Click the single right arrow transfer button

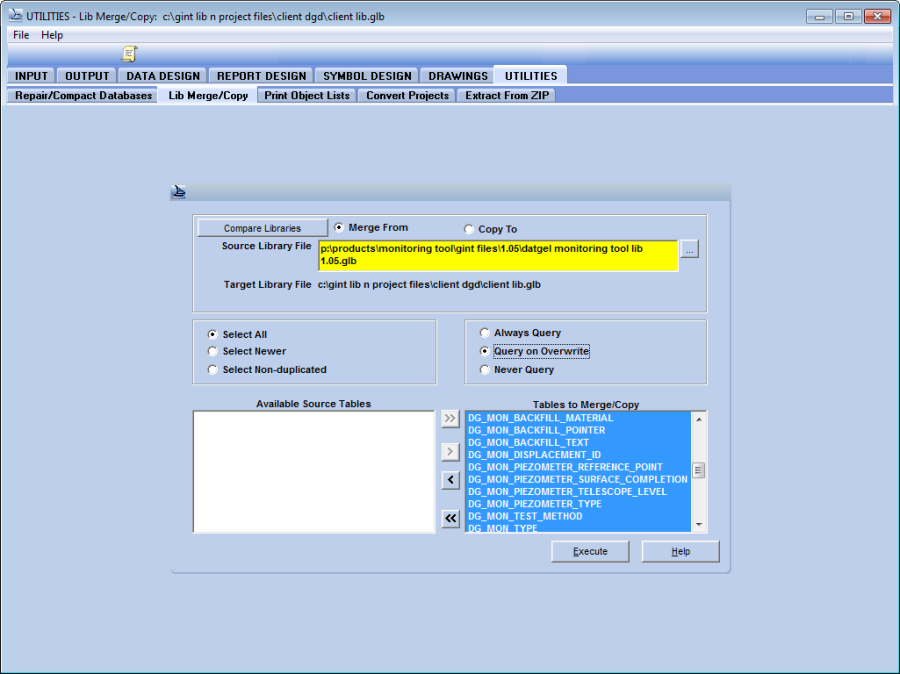(x=450, y=452)
